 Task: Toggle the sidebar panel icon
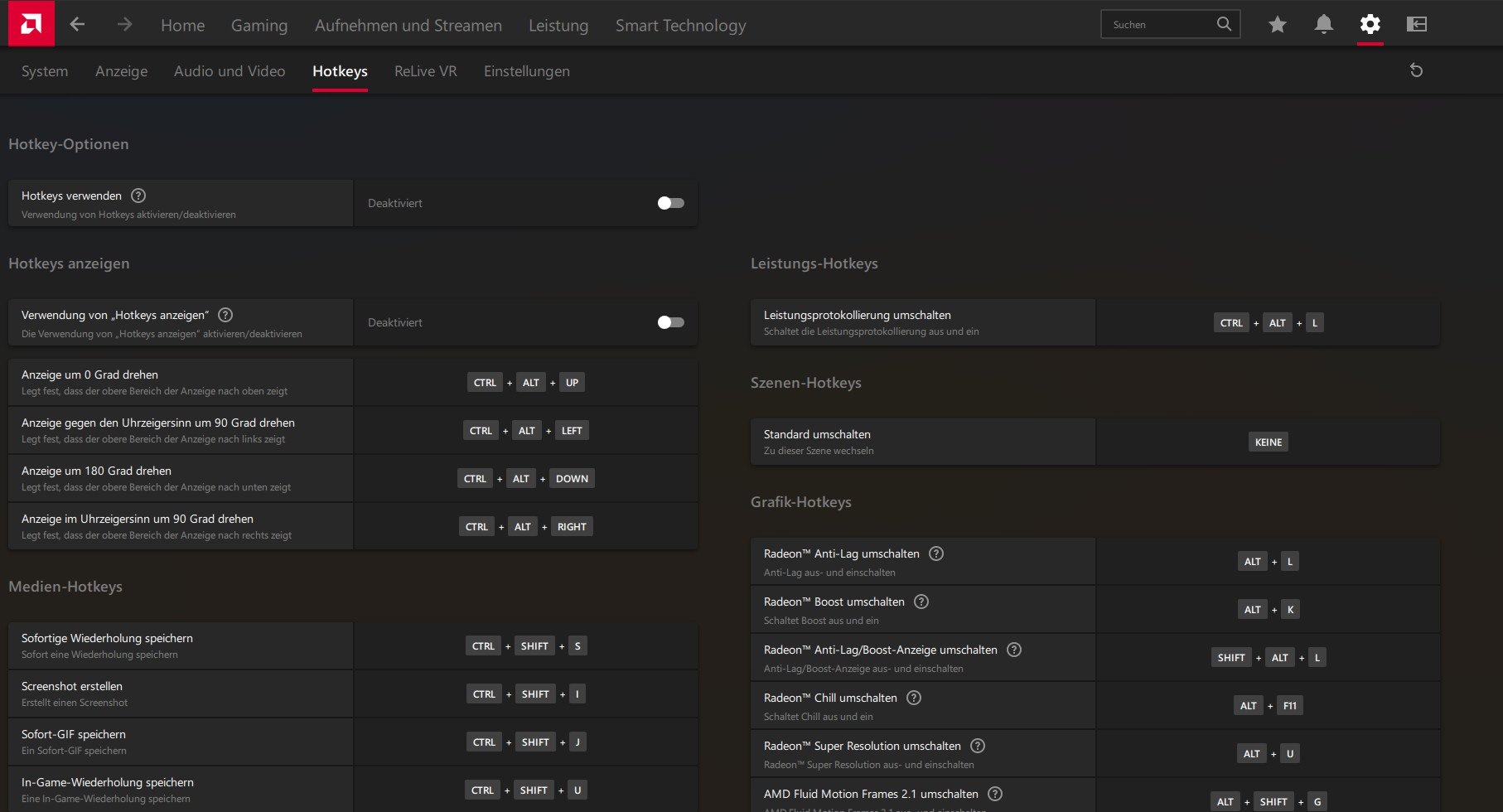point(1417,25)
